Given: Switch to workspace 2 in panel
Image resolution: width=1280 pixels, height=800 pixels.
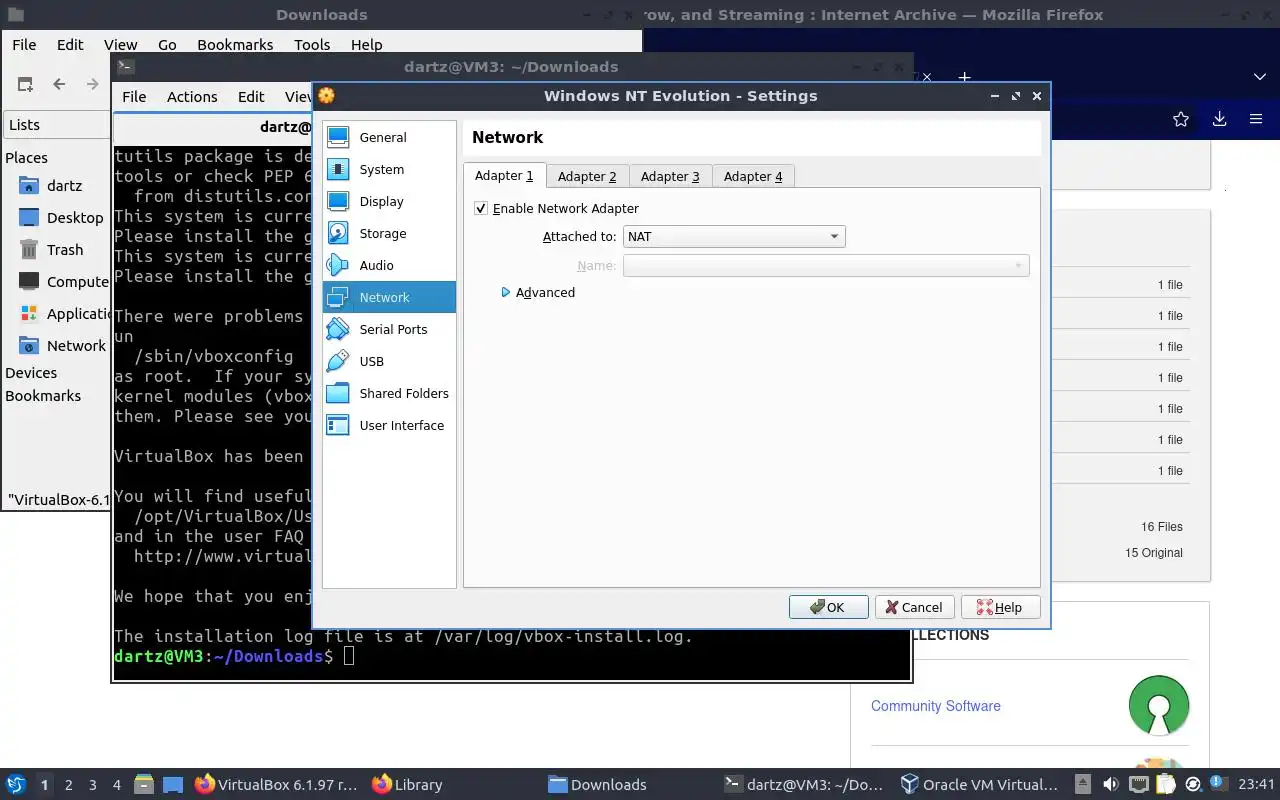Looking at the screenshot, I should pyautogui.click(x=69, y=784).
